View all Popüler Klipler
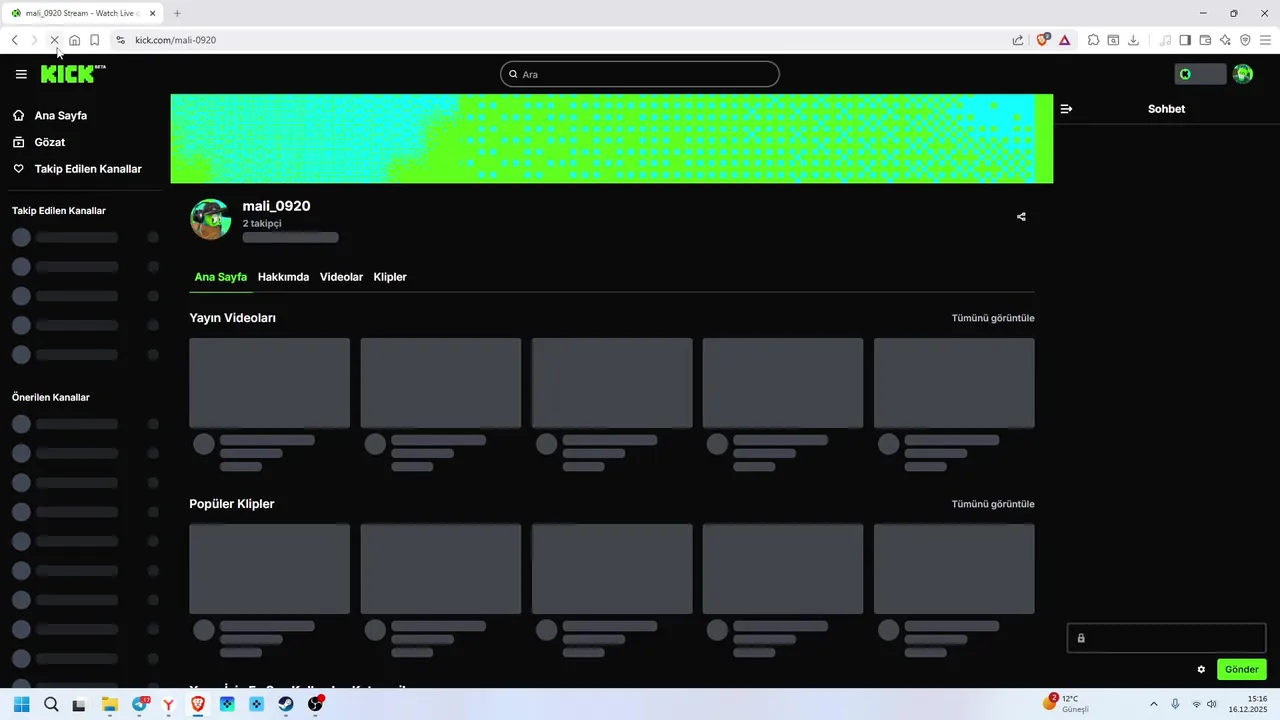 point(993,504)
